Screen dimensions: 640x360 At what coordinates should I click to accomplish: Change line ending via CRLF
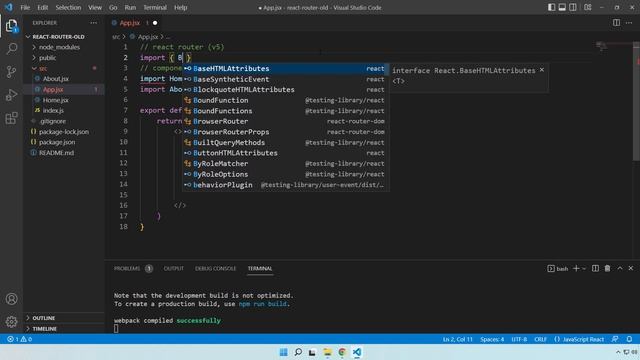[x=540, y=339]
